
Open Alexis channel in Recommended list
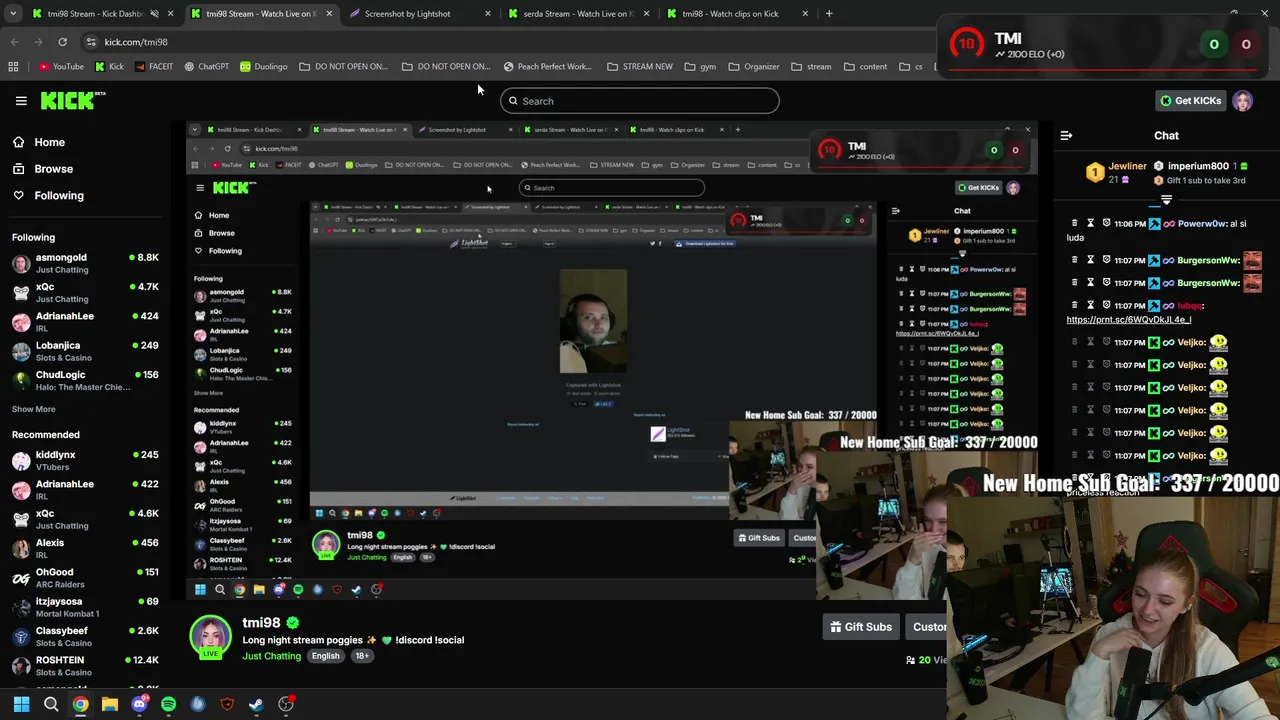85,548
